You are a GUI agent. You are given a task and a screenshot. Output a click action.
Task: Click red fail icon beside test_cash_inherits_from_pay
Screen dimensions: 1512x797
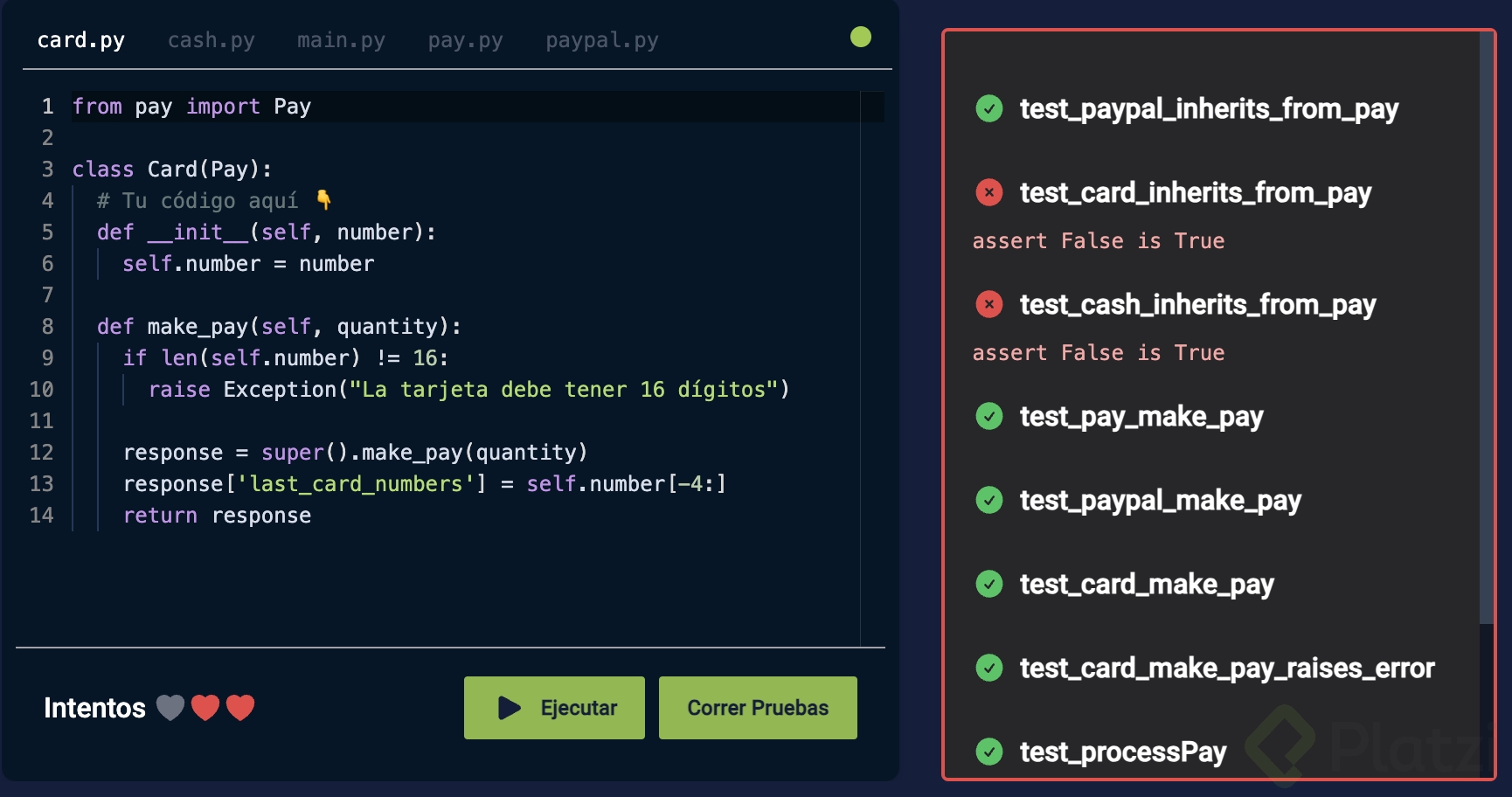[x=989, y=304]
